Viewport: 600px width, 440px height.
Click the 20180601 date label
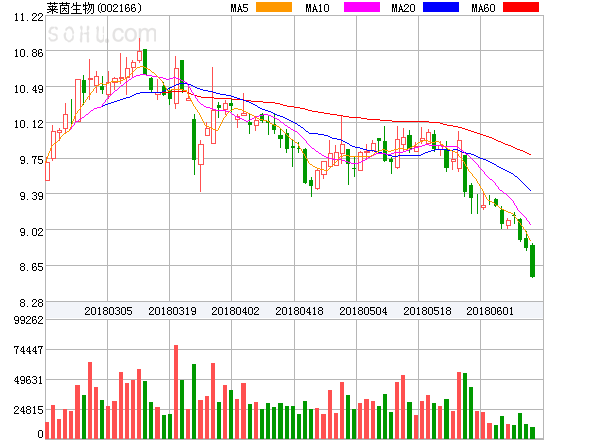490,311
